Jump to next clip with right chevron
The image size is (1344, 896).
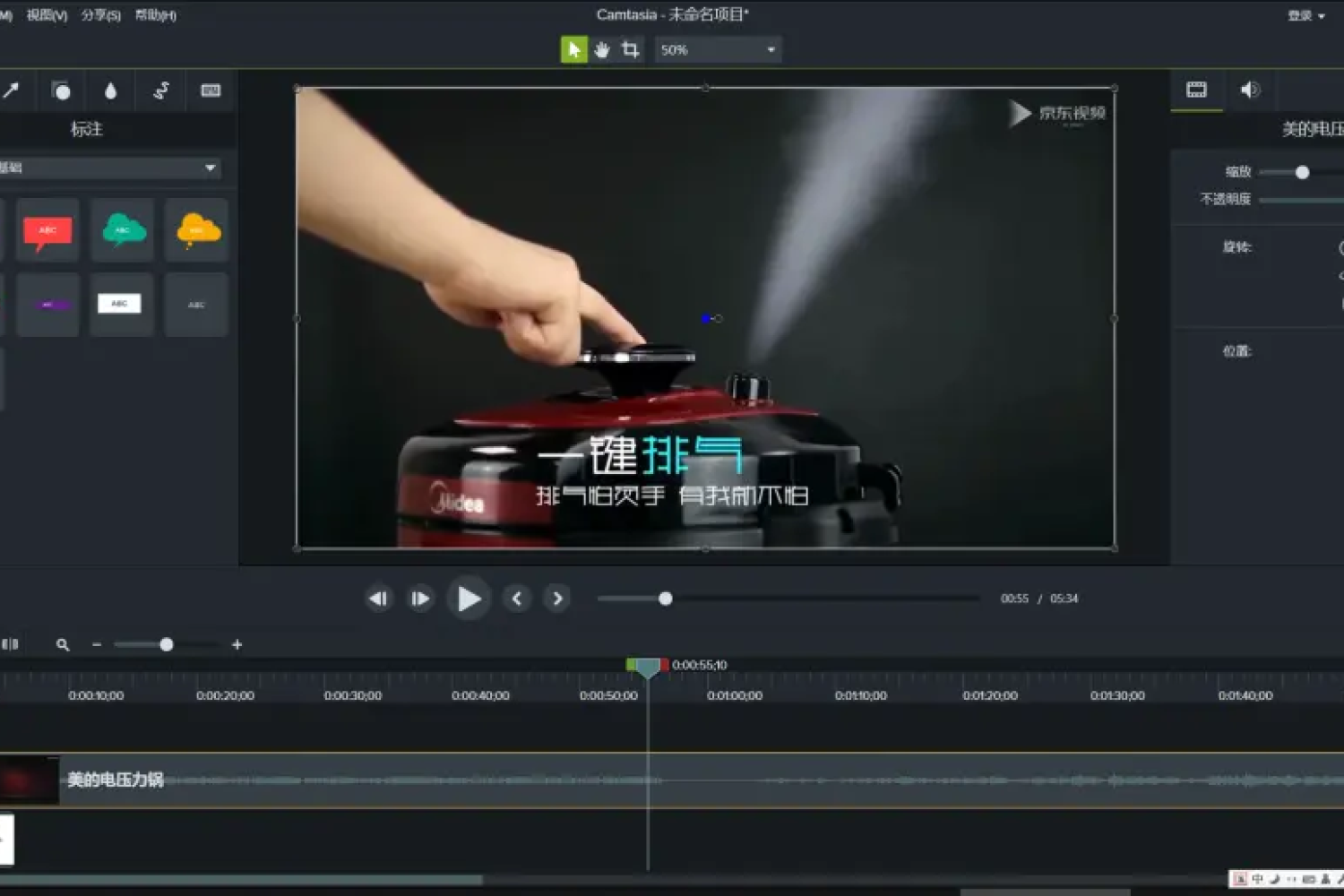coord(557,599)
